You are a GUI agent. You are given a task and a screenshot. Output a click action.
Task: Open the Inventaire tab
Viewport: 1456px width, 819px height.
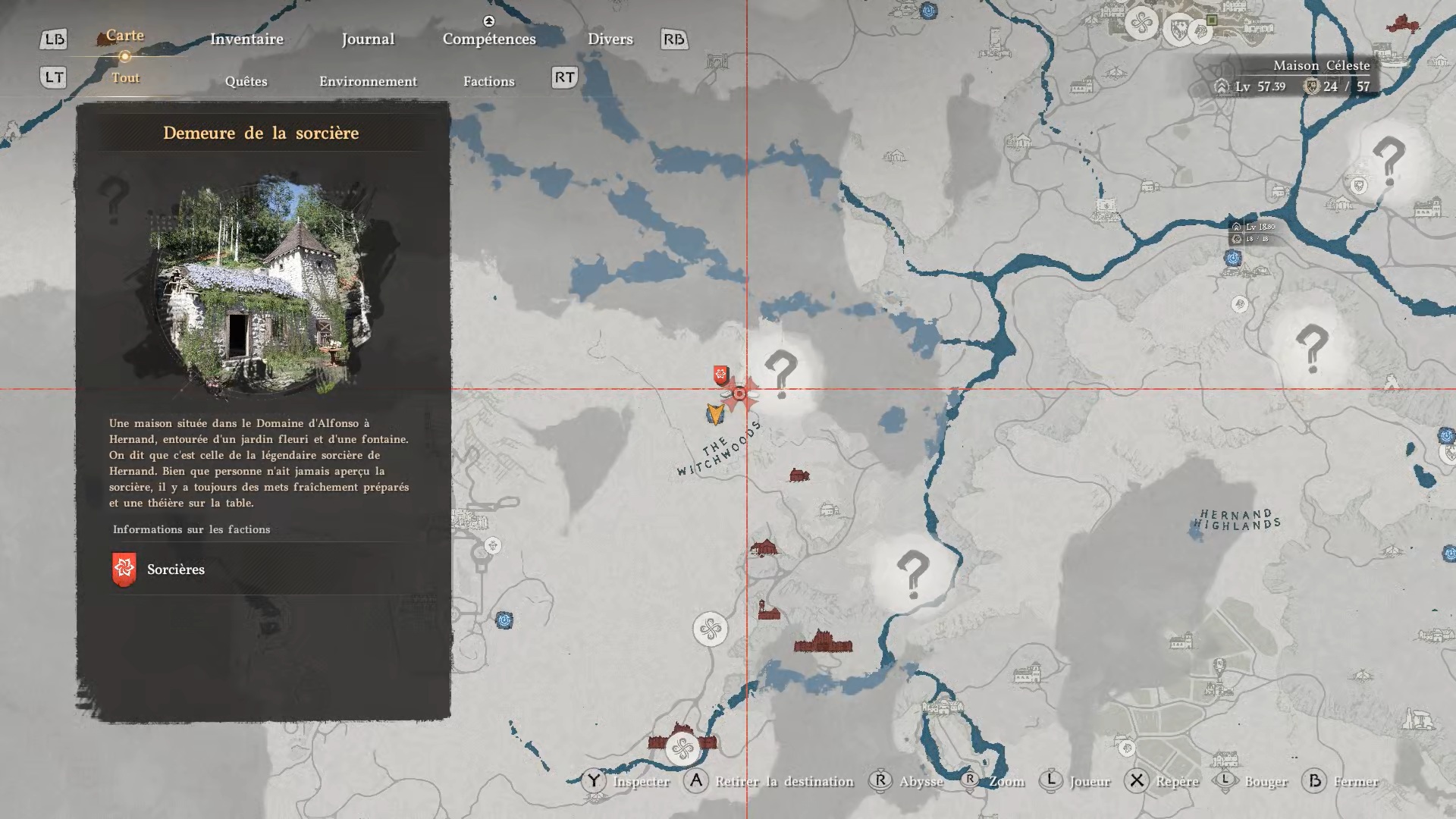tap(246, 39)
